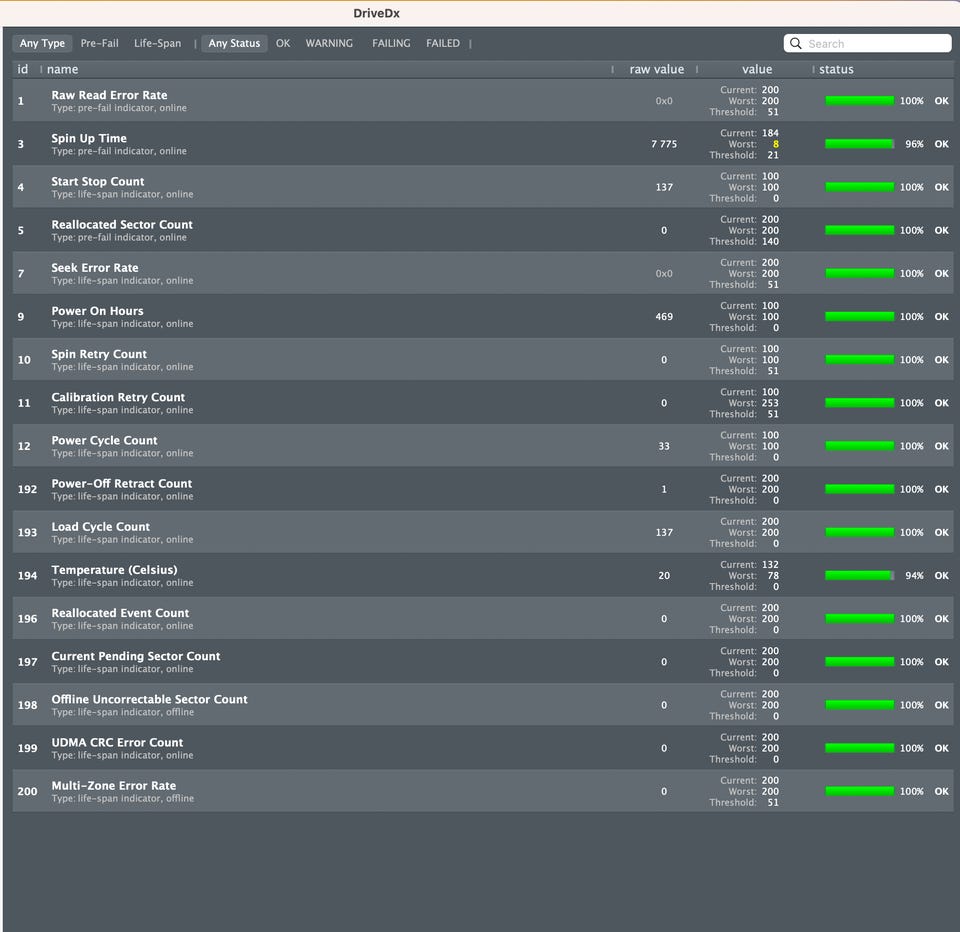
Task: Filter by Pre-Fail indicator type
Action: 100,43
